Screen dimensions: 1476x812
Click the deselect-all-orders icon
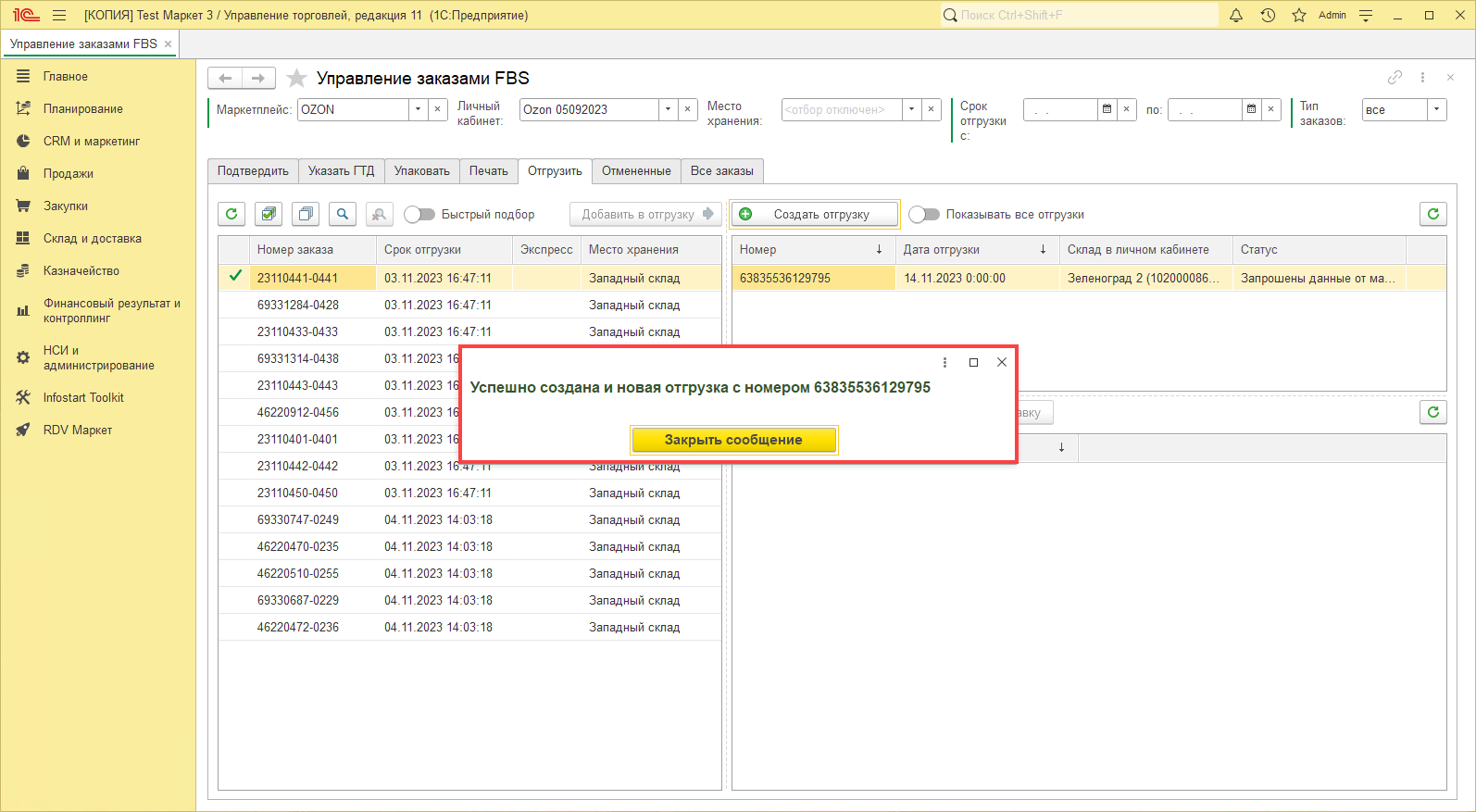[306, 214]
